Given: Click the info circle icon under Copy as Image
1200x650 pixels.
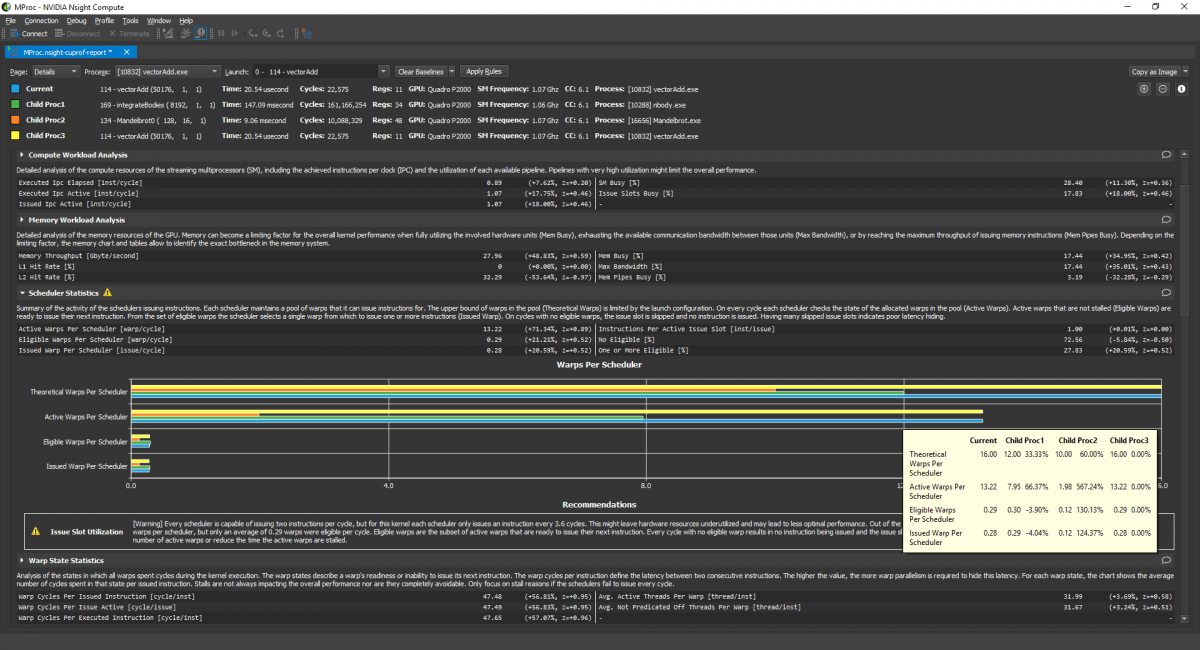Looking at the screenshot, I should [1181, 89].
